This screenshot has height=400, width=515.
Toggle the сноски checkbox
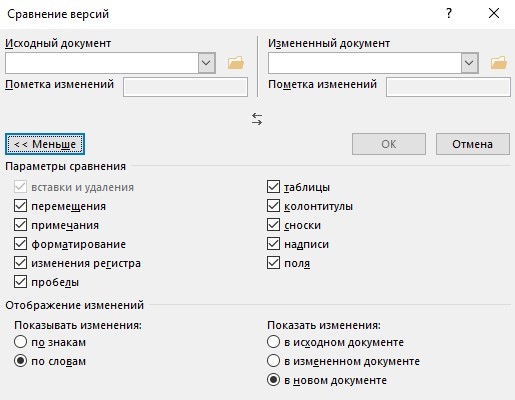click(x=273, y=225)
